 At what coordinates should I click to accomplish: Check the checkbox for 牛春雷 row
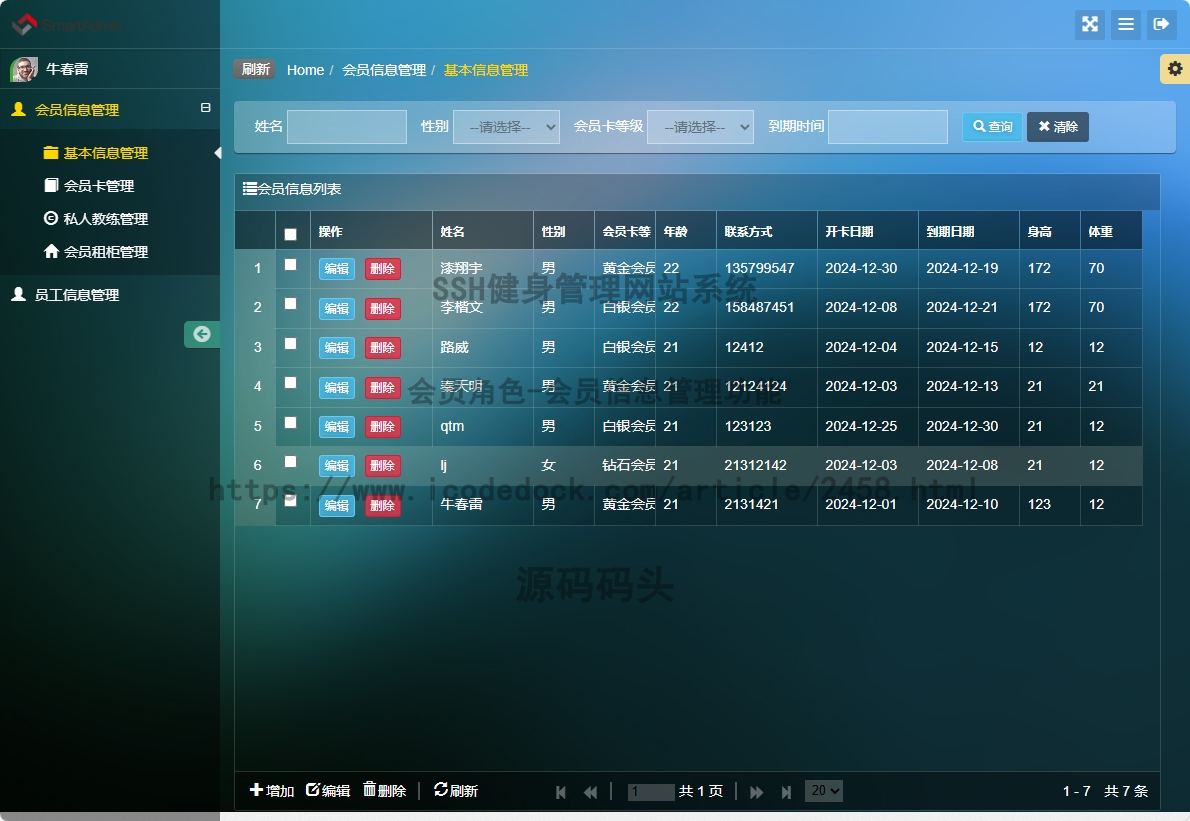pyautogui.click(x=291, y=500)
